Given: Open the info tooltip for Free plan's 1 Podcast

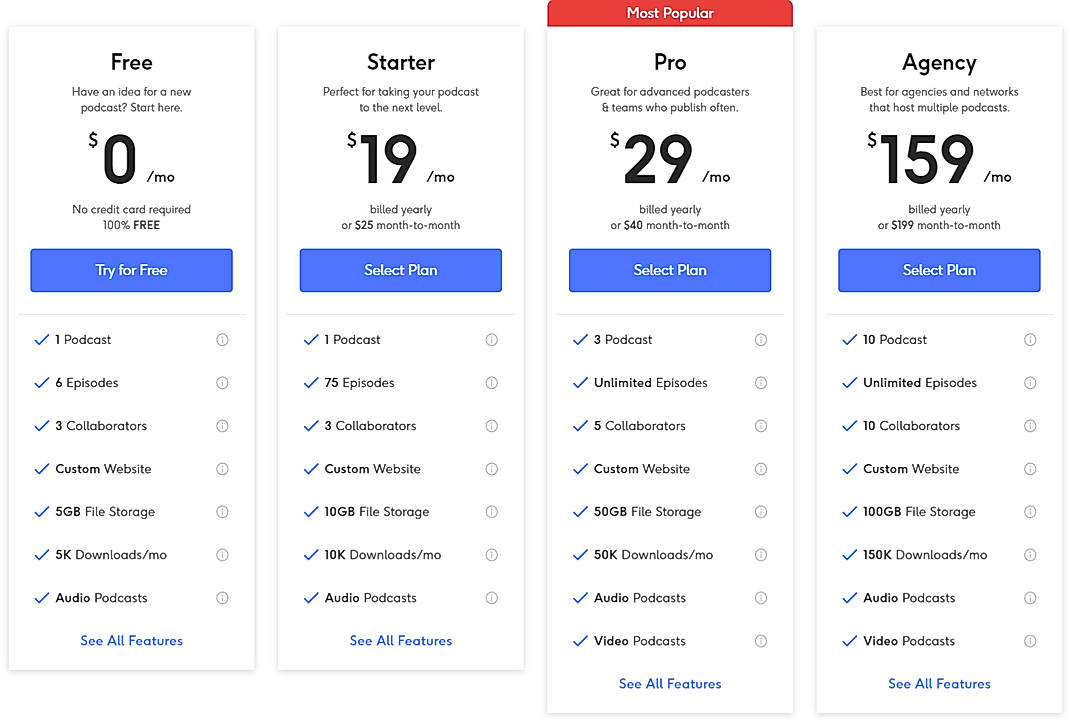Looking at the screenshot, I should [222, 339].
